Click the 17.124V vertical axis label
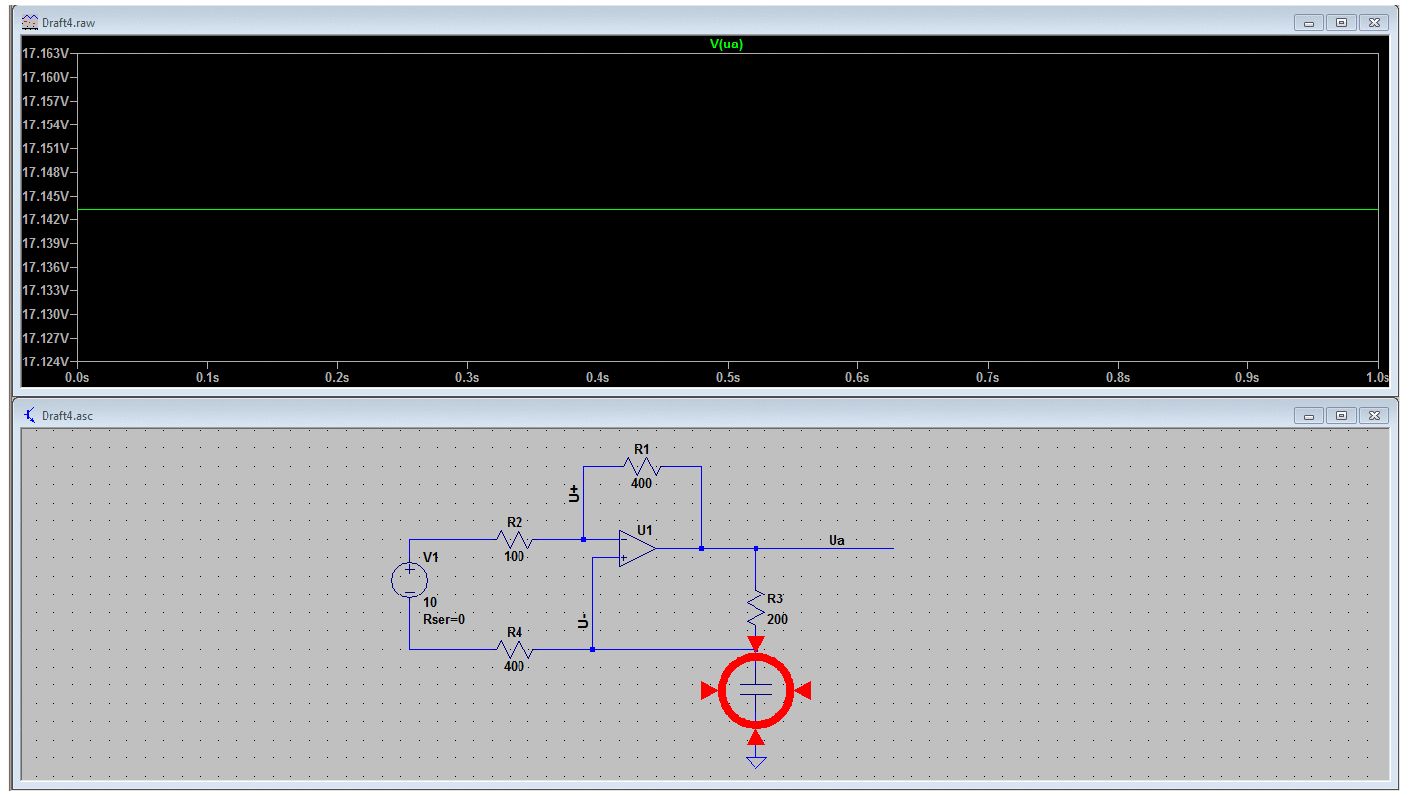The height and width of the screenshot is (796, 1410). click(45, 361)
